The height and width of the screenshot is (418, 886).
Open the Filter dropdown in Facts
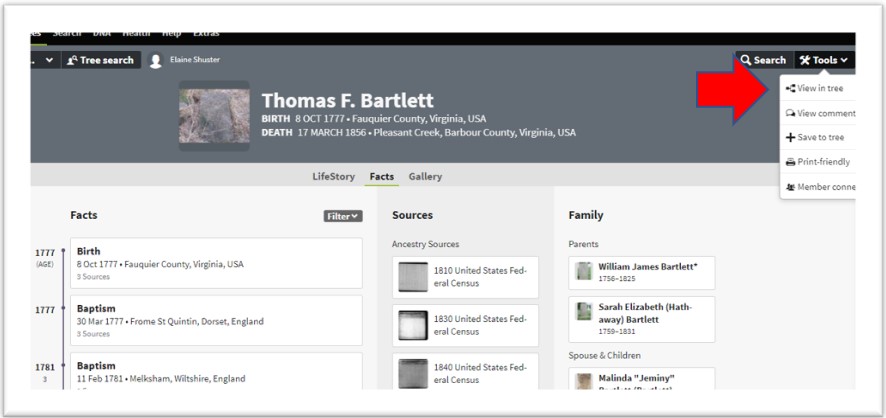coord(343,216)
